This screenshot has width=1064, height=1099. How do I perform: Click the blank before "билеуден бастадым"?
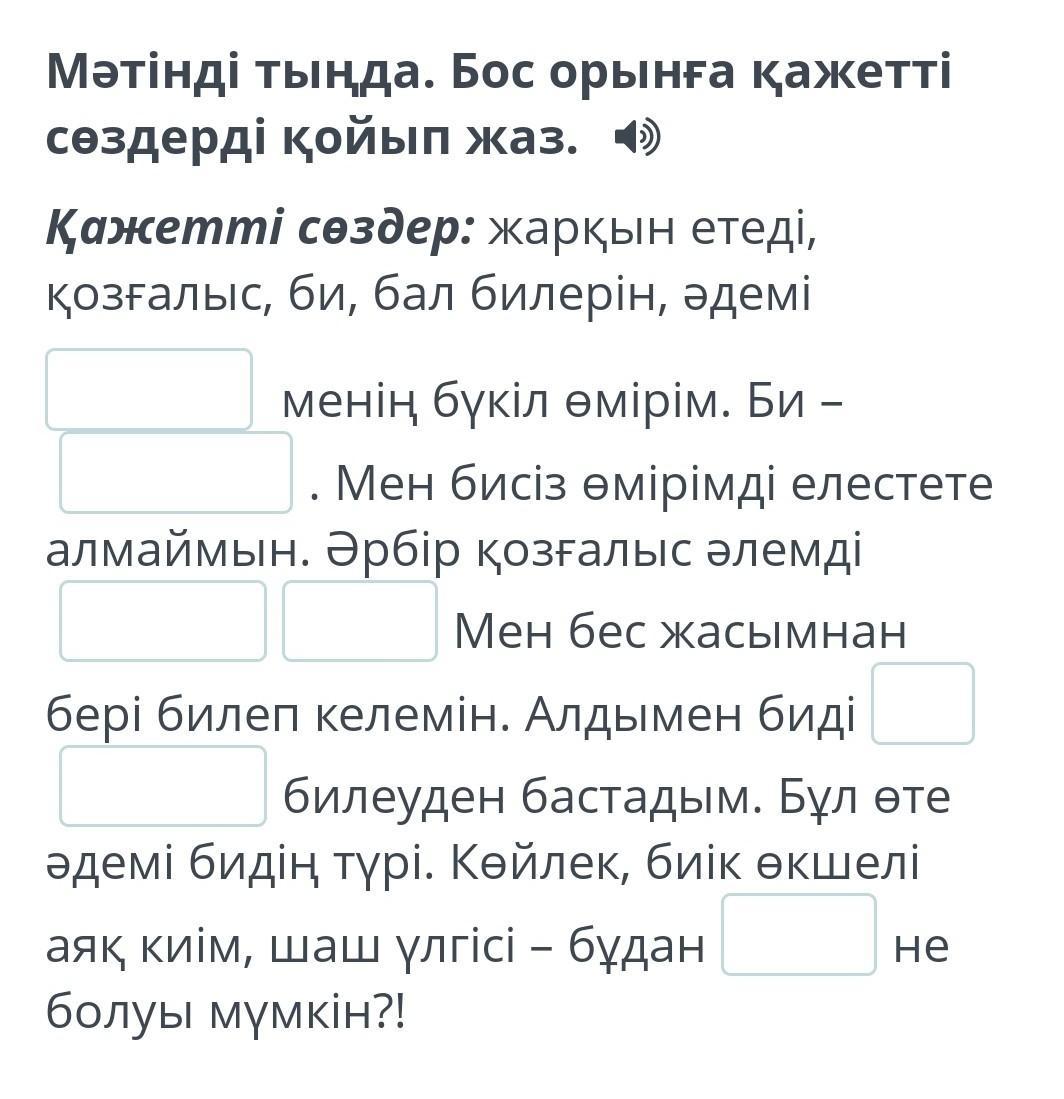[162, 786]
